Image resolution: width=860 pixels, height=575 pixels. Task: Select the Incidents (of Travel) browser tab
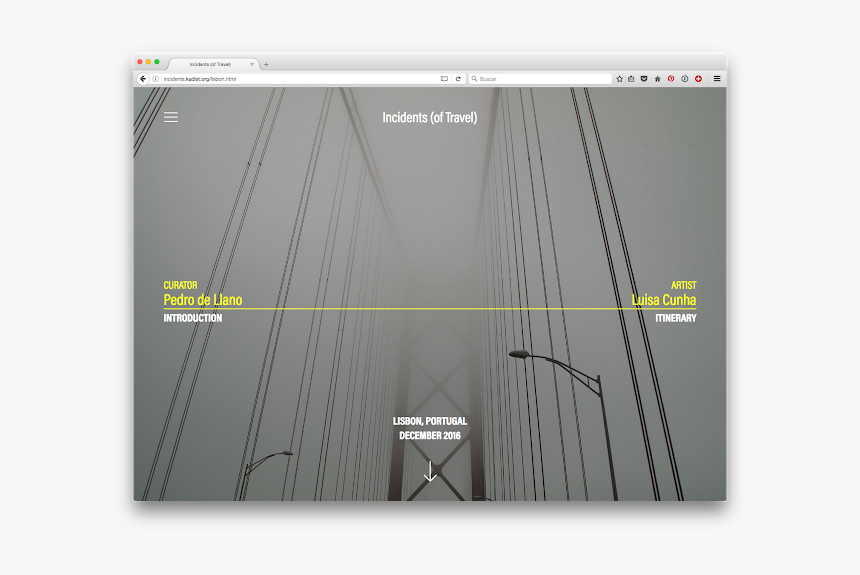[x=213, y=64]
